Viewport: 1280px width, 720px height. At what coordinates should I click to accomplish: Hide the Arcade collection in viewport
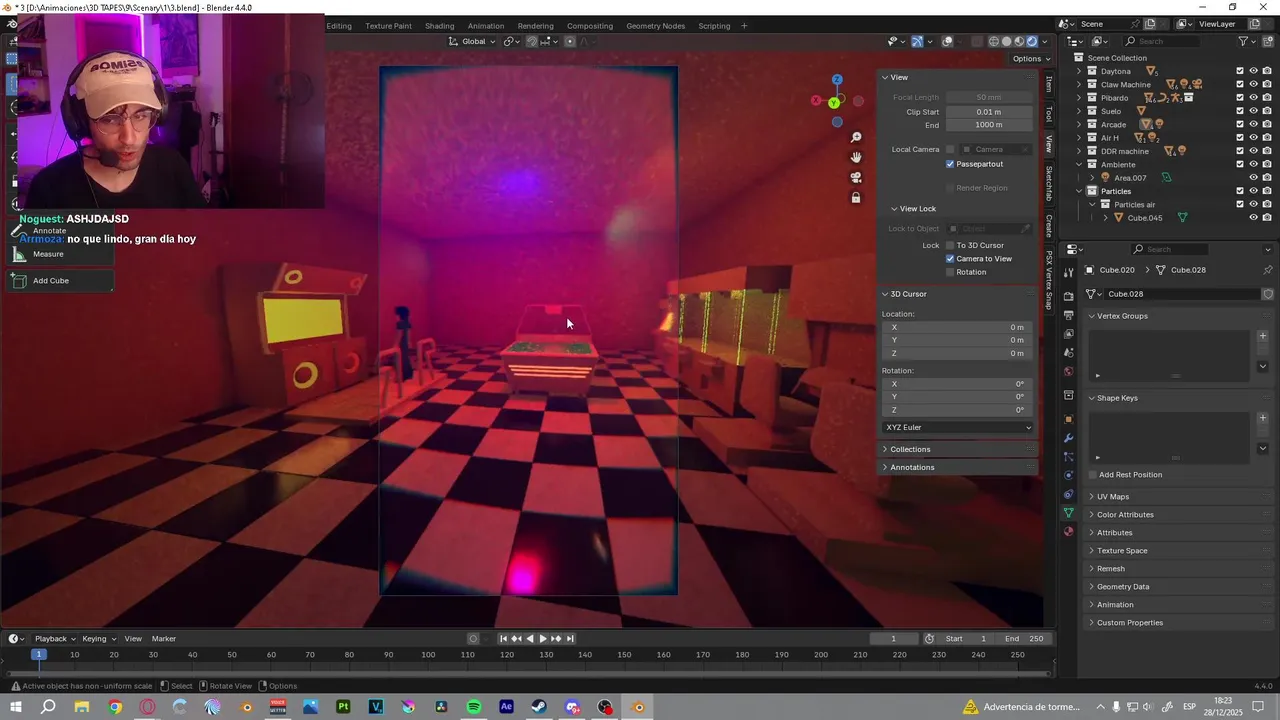pos(1253,124)
